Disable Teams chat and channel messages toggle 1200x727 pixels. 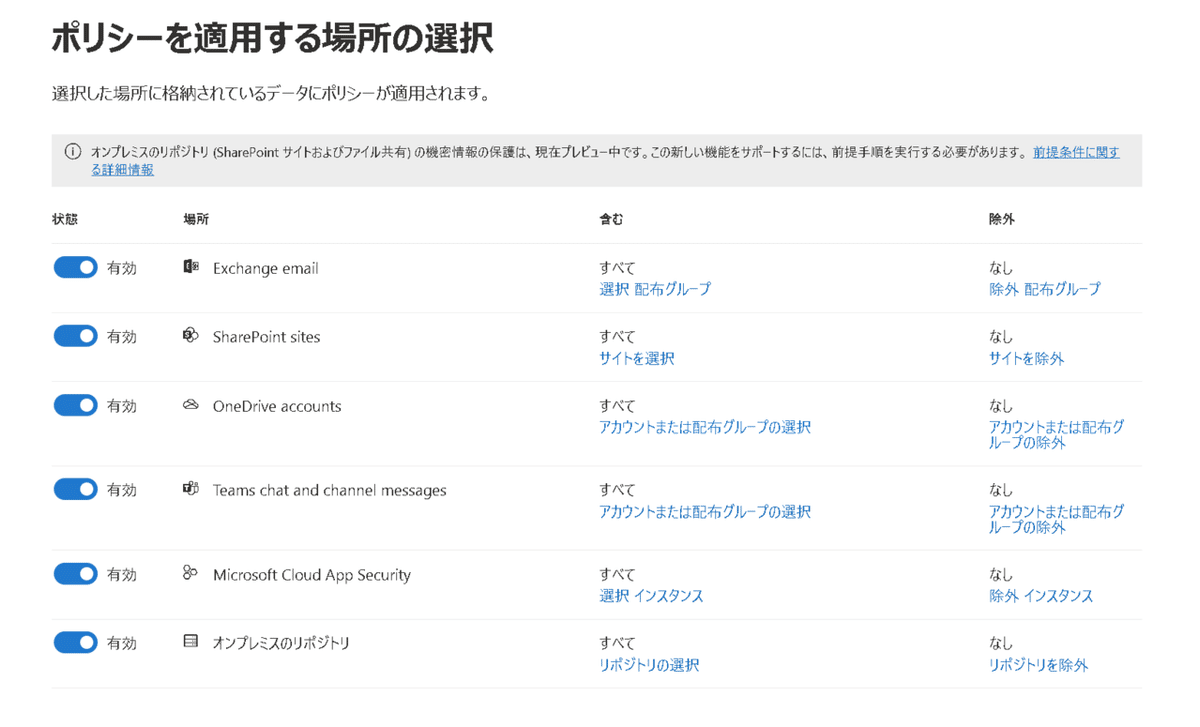click(x=76, y=490)
